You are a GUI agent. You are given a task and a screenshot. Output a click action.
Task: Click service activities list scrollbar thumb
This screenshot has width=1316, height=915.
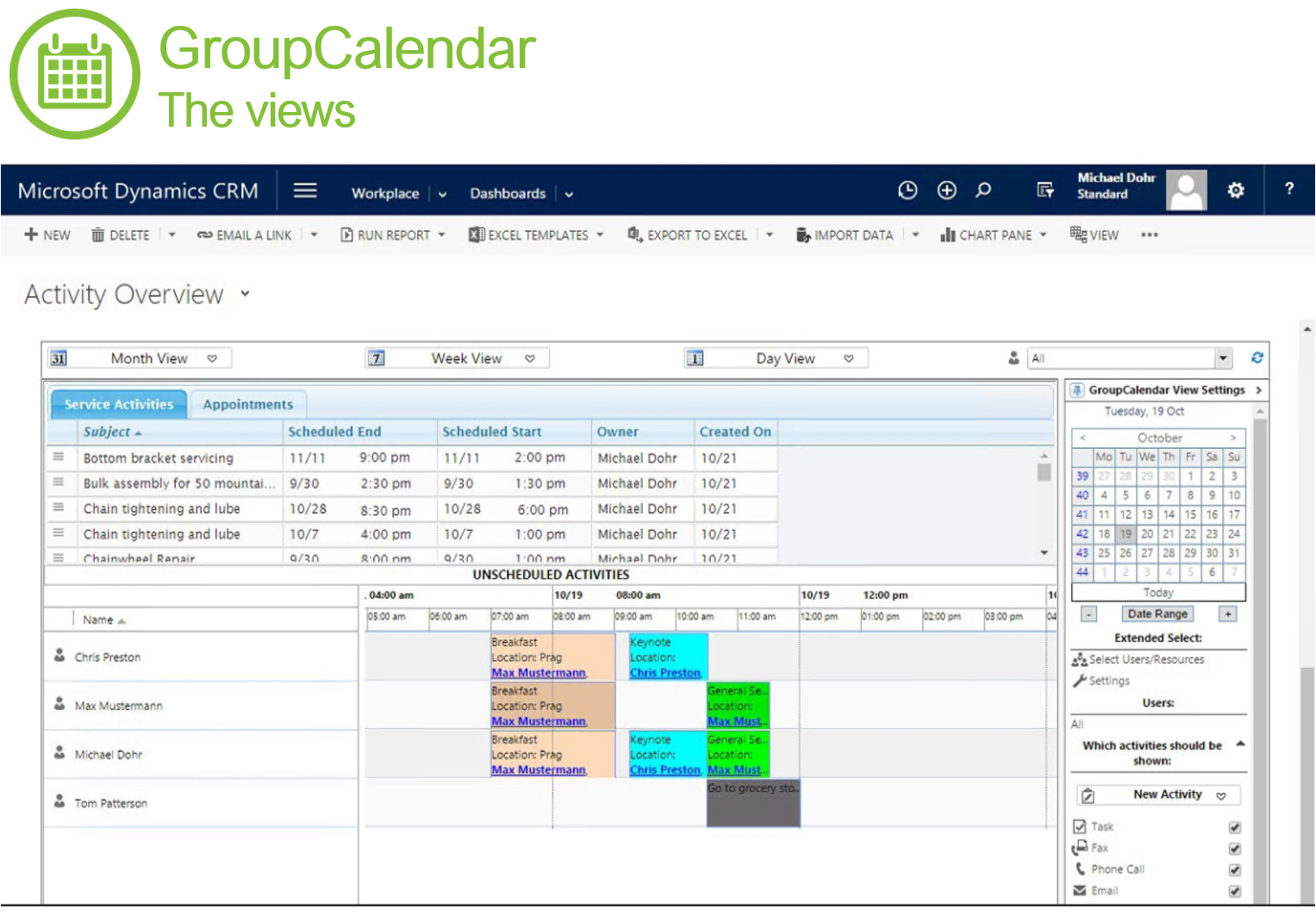[1044, 472]
